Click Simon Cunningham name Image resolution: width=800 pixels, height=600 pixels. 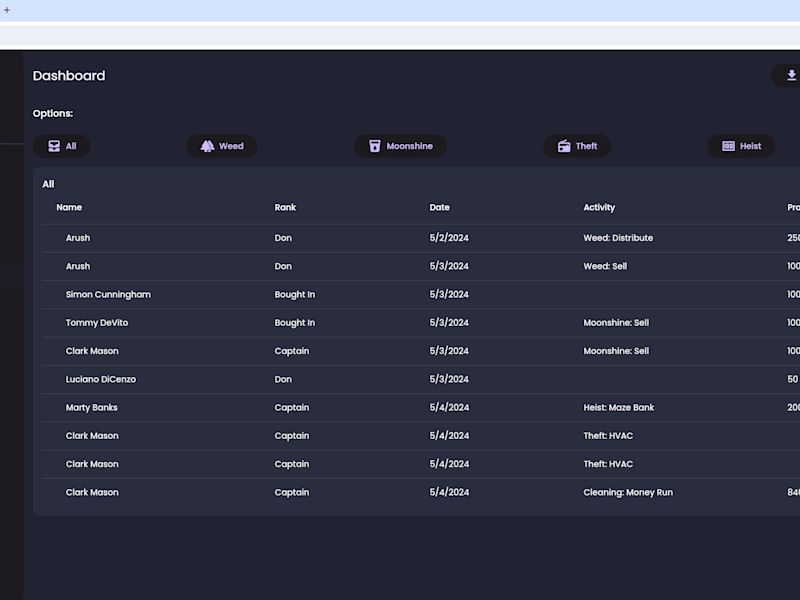(x=108, y=294)
